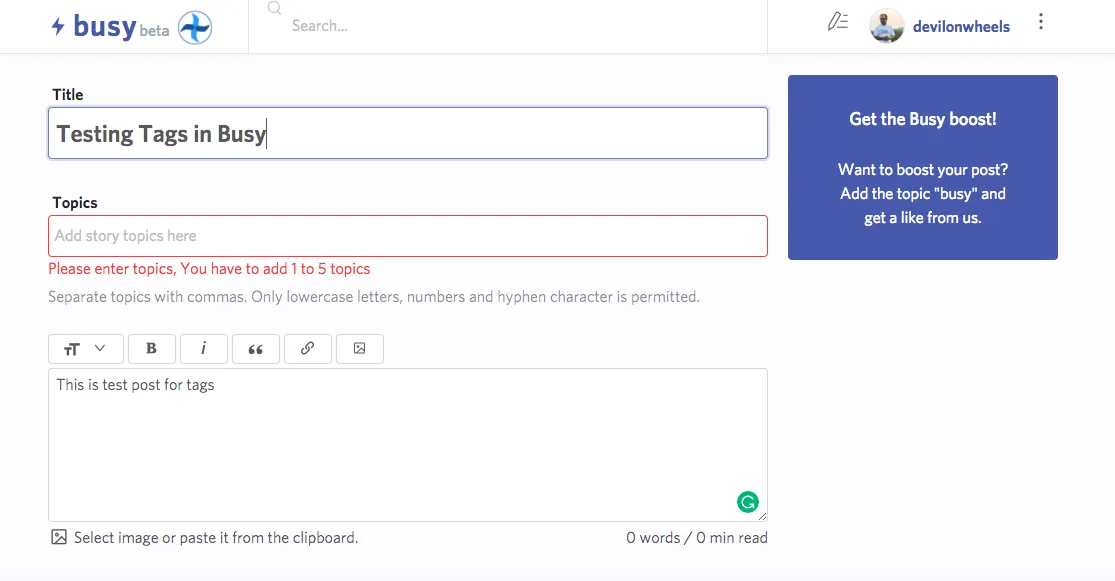Image resolution: width=1115 pixels, height=581 pixels.
Task: Click the Topics input field
Action: [408, 236]
